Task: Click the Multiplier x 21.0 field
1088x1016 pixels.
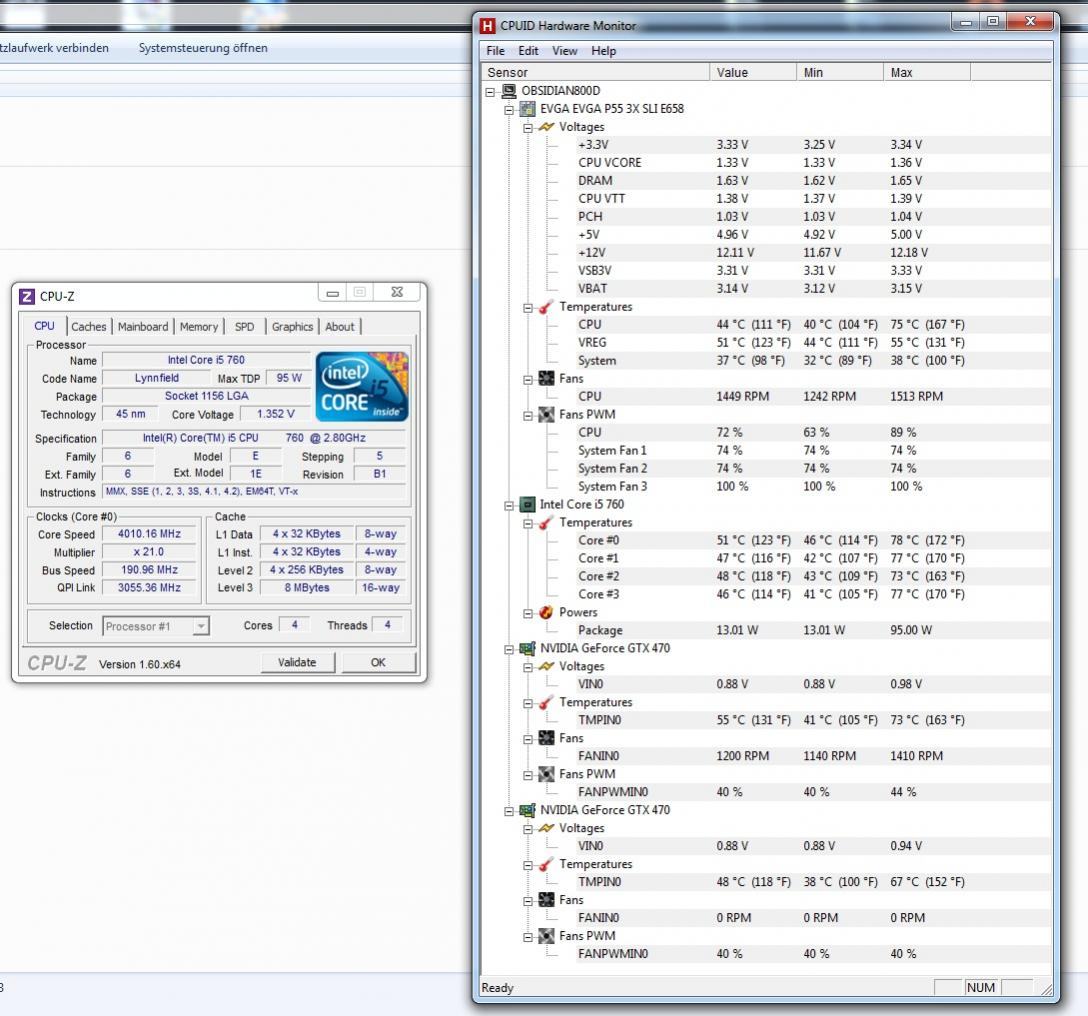Action: coord(149,552)
